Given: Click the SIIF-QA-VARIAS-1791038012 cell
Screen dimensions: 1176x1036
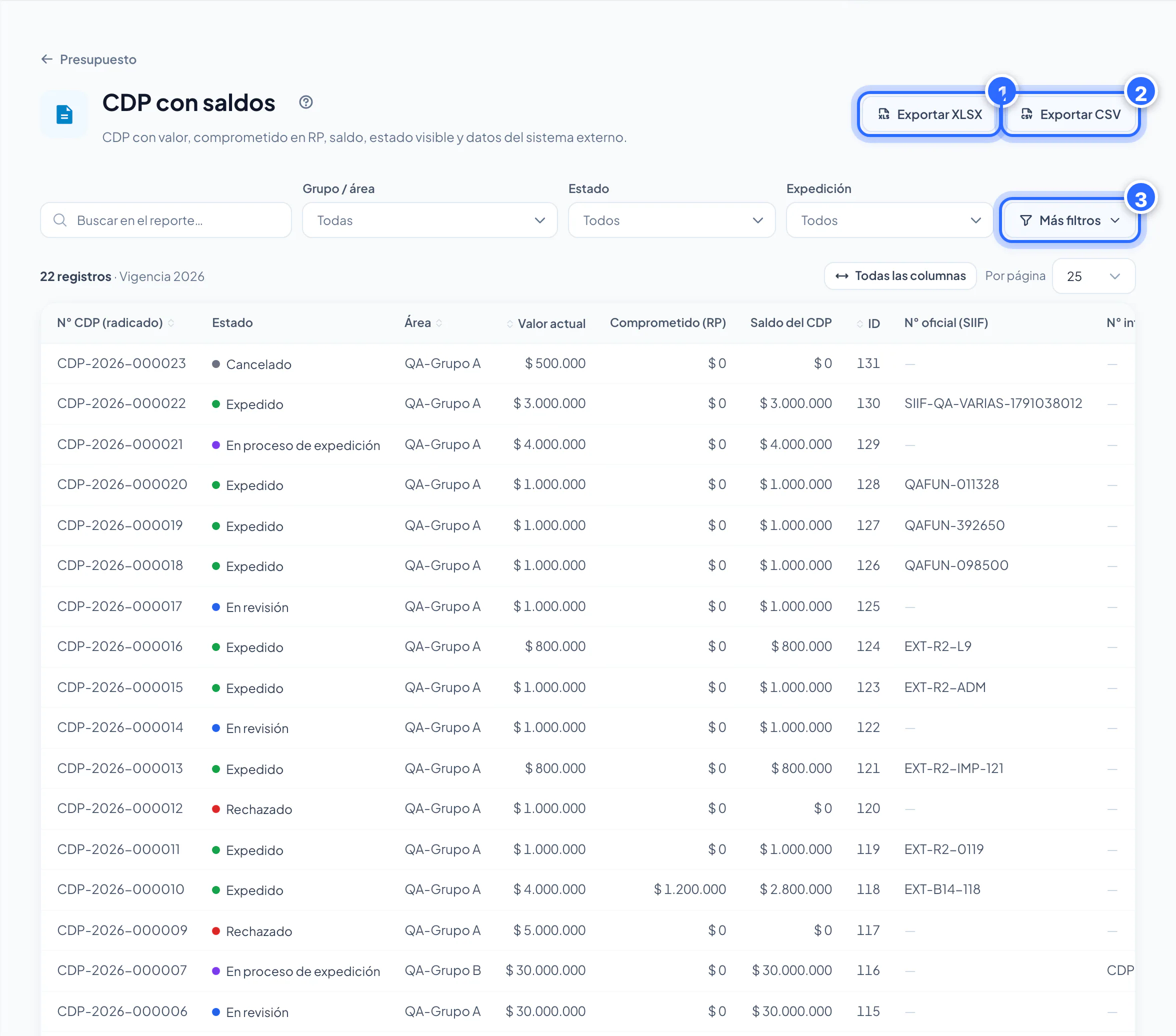Looking at the screenshot, I should click(993, 404).
